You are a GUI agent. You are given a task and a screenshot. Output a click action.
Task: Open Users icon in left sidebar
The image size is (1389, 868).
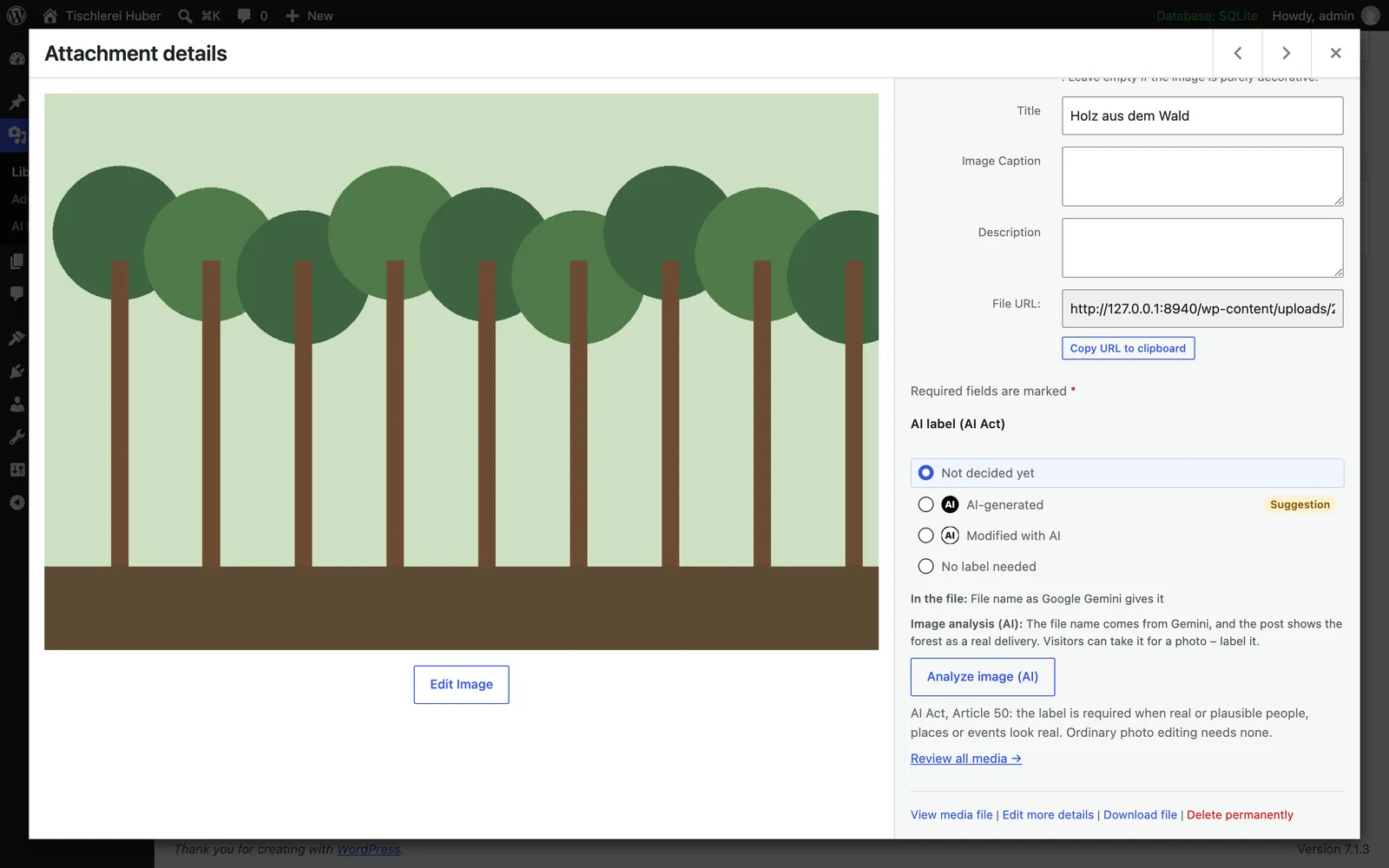[x=16, y=404]
